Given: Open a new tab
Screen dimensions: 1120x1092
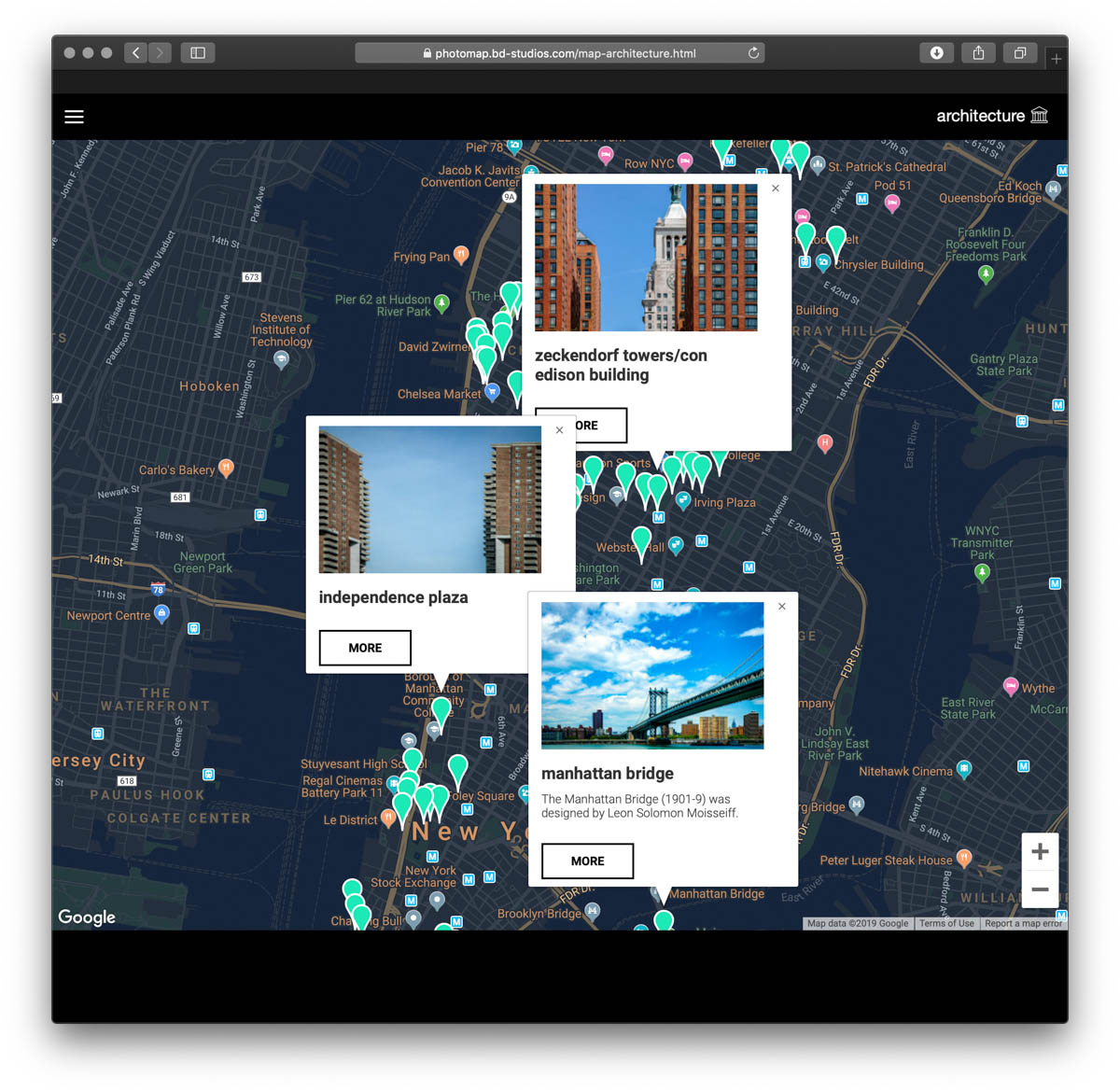Looking at the screenshot, I should click(x=1057, y=59).
